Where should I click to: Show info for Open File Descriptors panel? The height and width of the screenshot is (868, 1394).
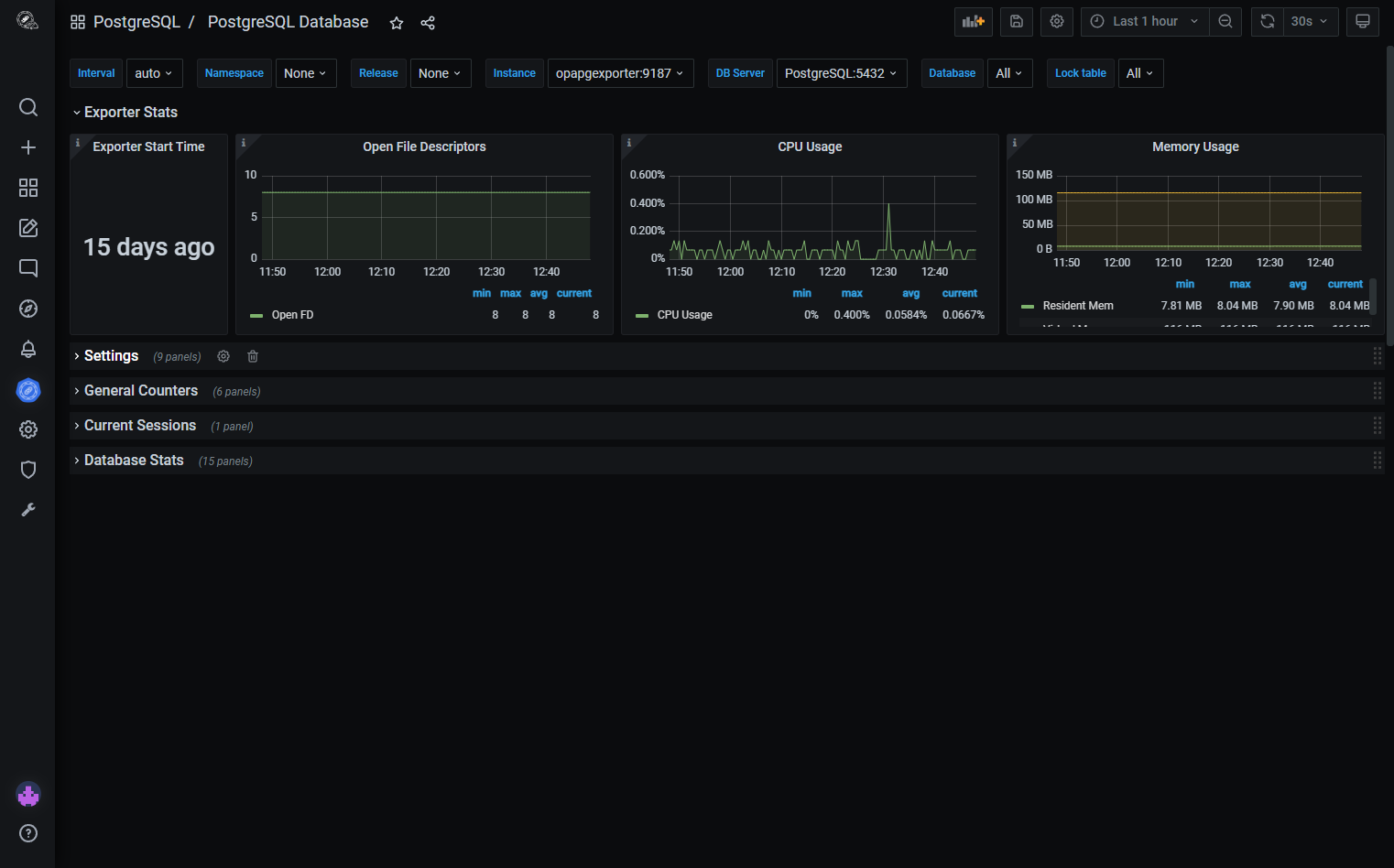click(243, 142)
